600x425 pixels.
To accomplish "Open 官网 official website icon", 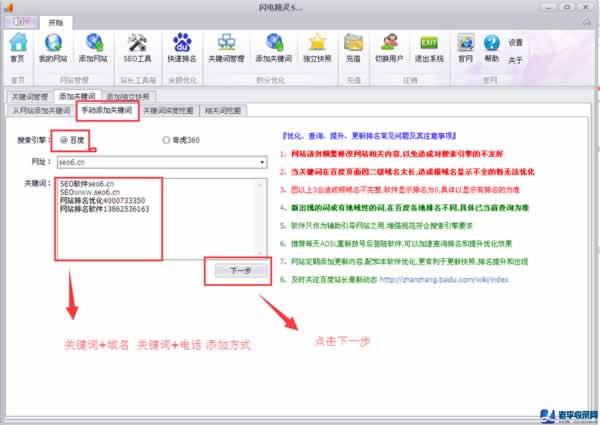I will click(466, 47).
